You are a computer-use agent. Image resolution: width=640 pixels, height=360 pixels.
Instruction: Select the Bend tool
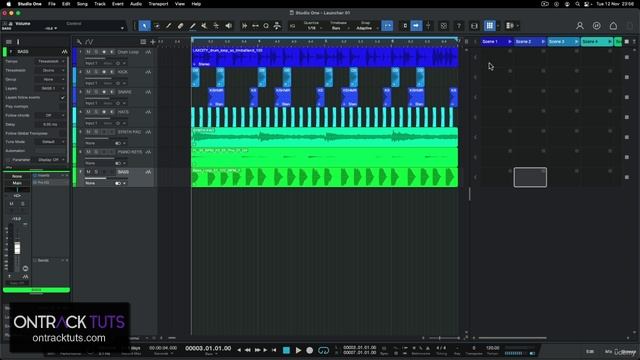[216, 26]
